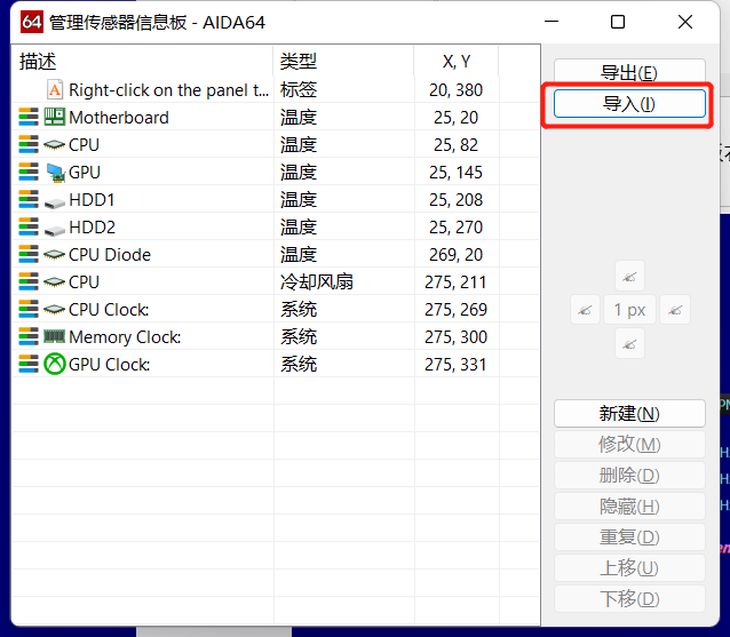The height and width of the screenshot is (637, 730).
Task: Click the green Xbox-style GPU Clock icon
Action: point(54,364)
